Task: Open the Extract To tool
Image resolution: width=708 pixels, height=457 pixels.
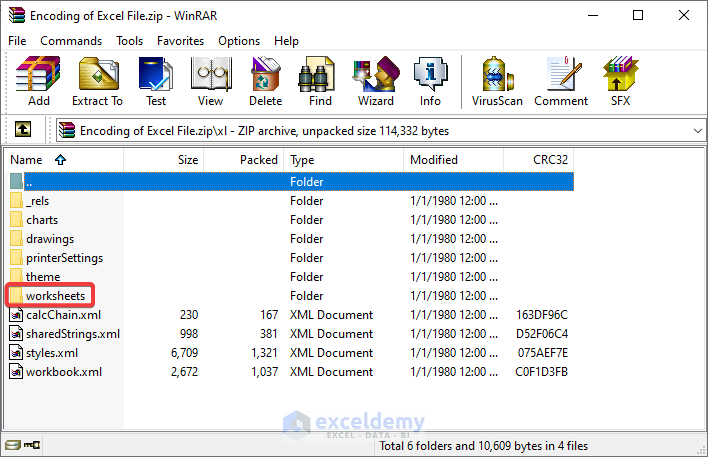Action: click(98, 82)
